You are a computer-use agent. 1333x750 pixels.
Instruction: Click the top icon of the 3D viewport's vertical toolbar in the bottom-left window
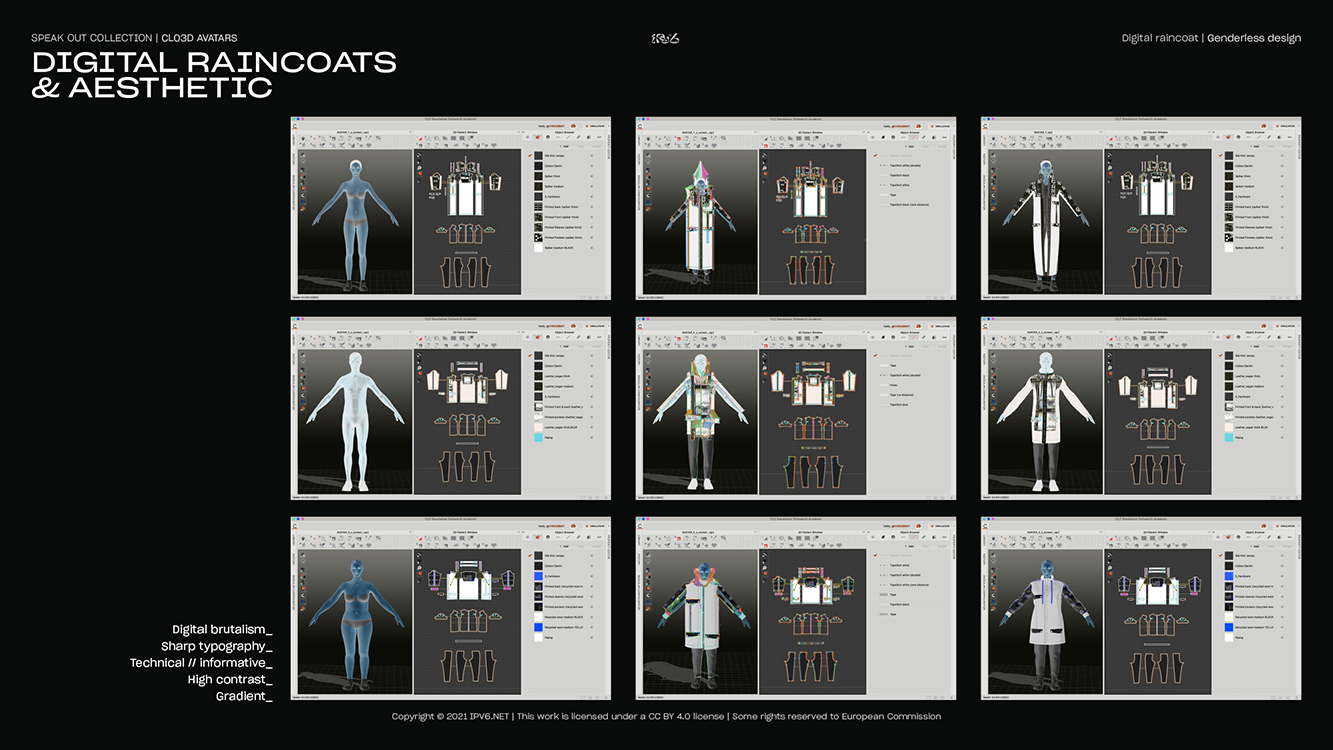tap(301, 555)
